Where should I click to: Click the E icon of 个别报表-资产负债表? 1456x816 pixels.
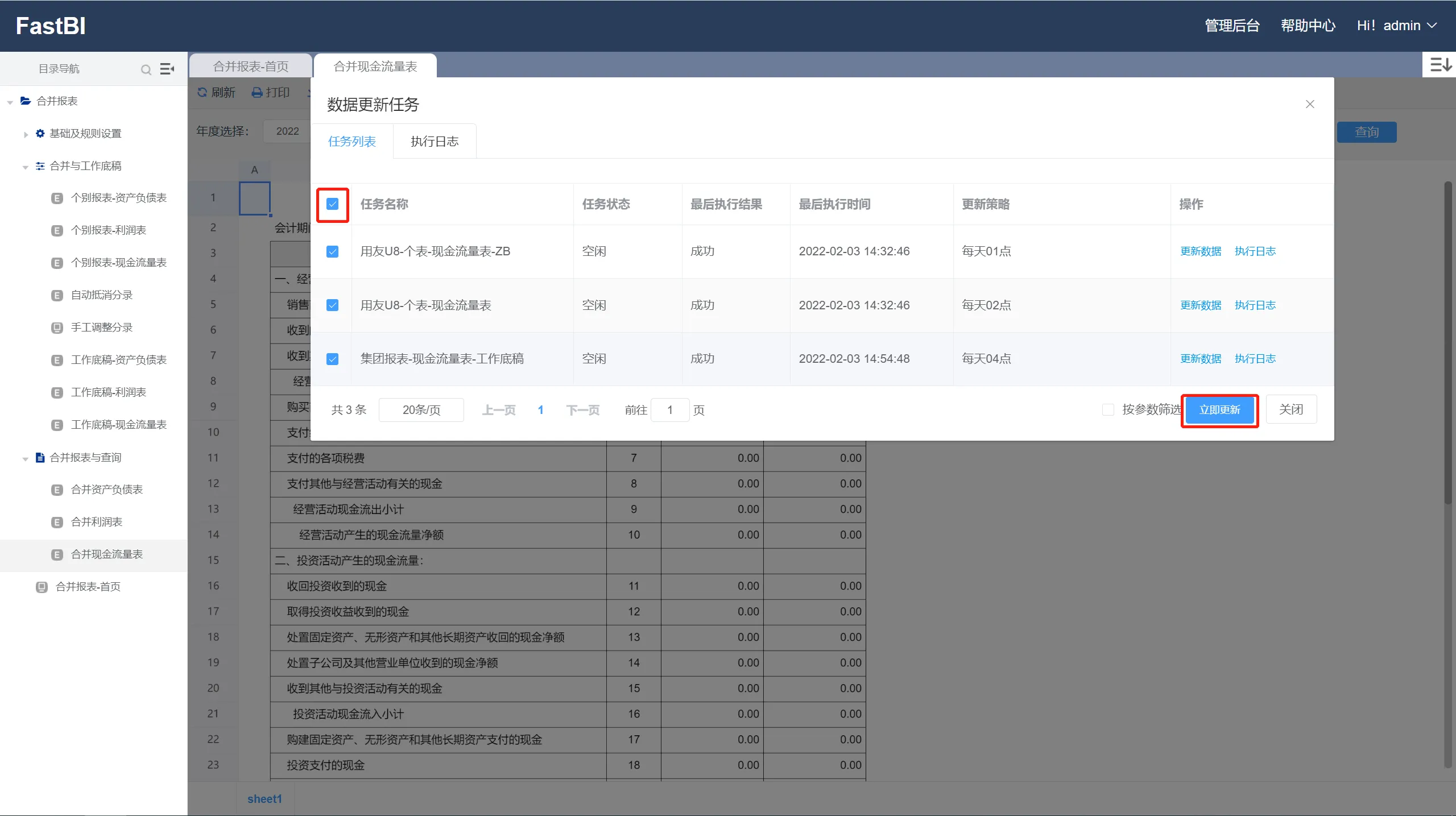(57, 198)
